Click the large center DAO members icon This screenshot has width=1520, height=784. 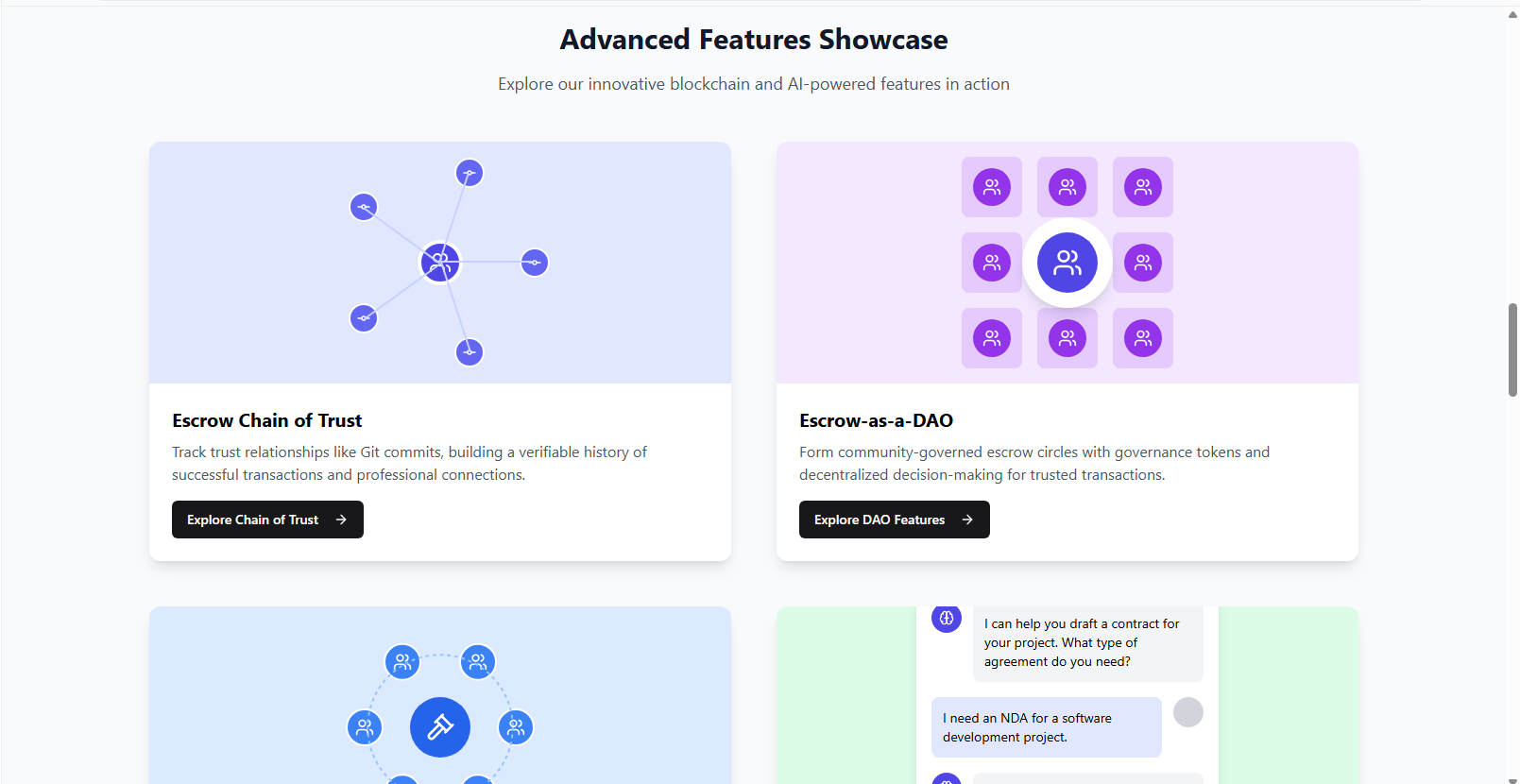[1067, 263]
